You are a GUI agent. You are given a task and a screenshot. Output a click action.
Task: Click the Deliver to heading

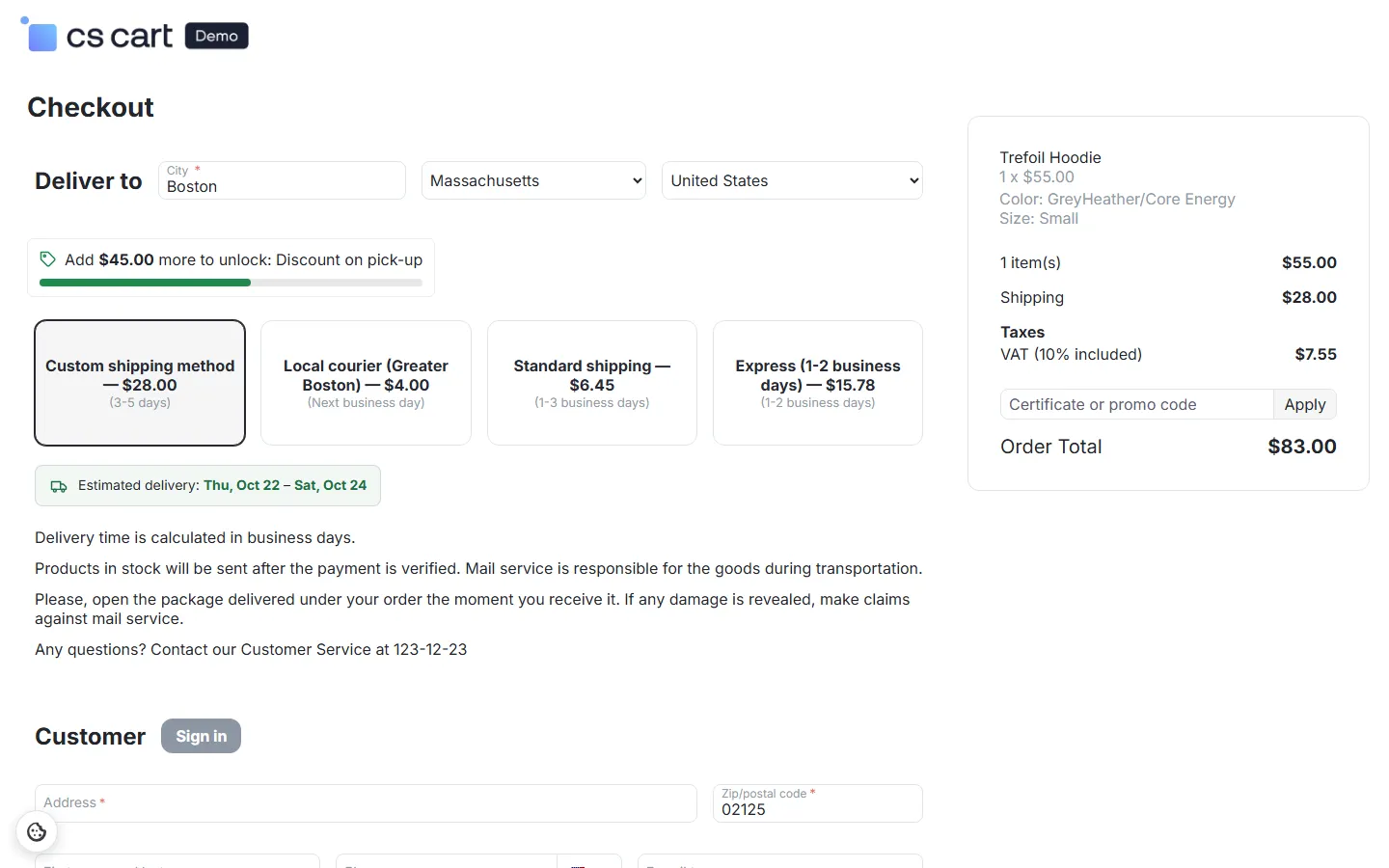pos(89,180)
